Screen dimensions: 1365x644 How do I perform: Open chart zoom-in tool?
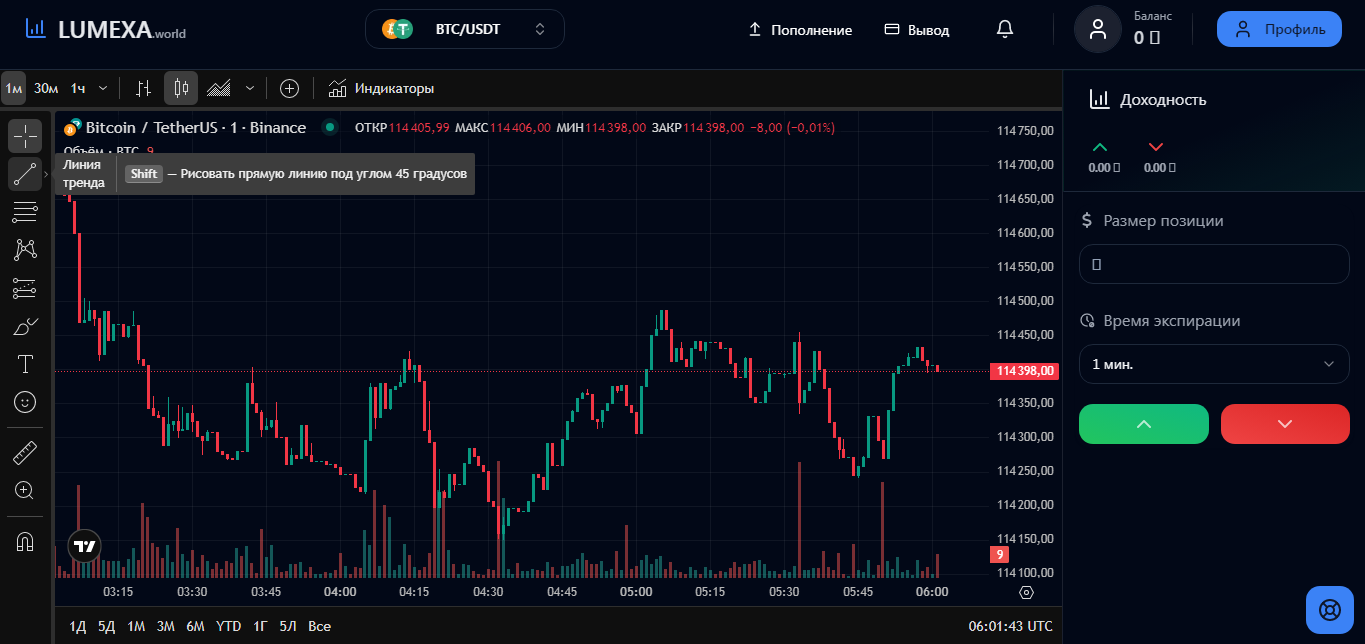[25, 490]
